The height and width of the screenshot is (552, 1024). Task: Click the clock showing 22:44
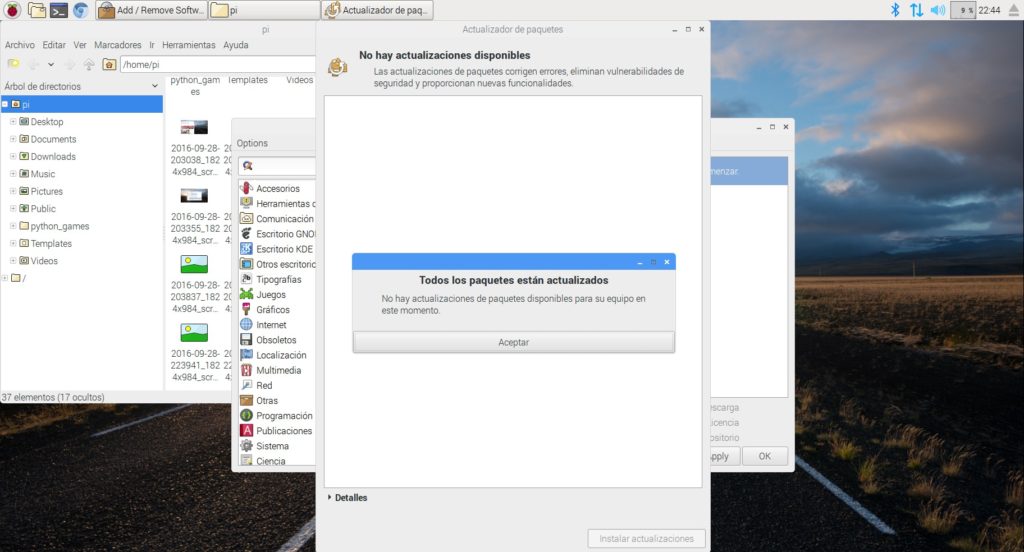click(989, 10)
